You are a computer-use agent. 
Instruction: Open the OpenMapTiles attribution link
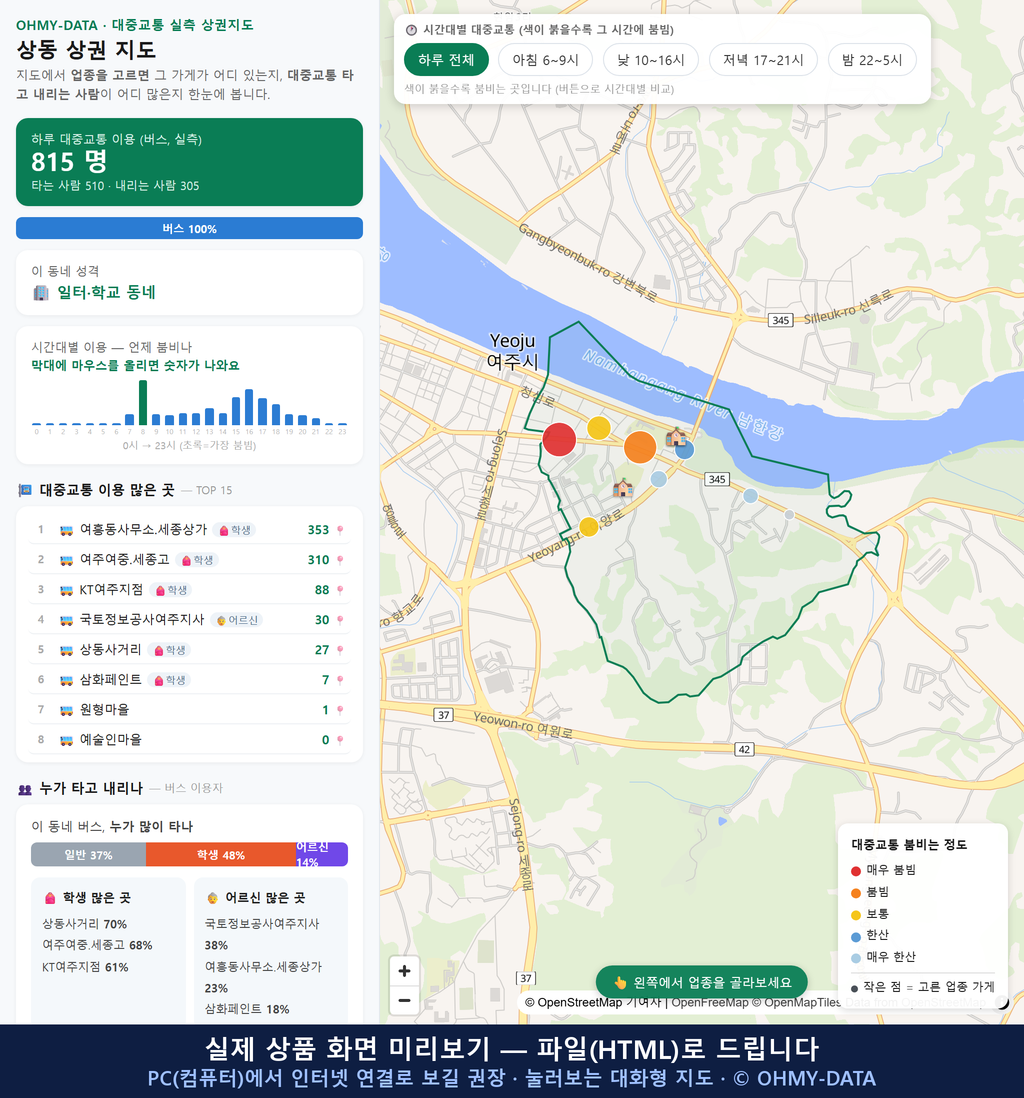tap(796, 1003)
